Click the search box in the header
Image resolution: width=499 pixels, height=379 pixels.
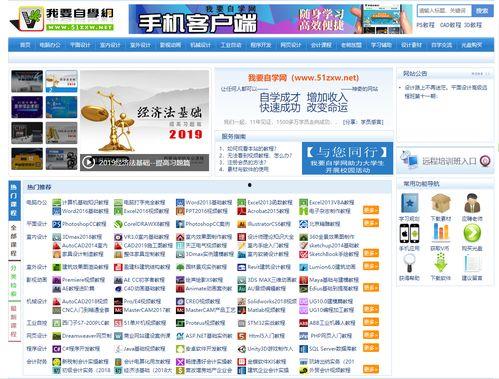(444, 11)
